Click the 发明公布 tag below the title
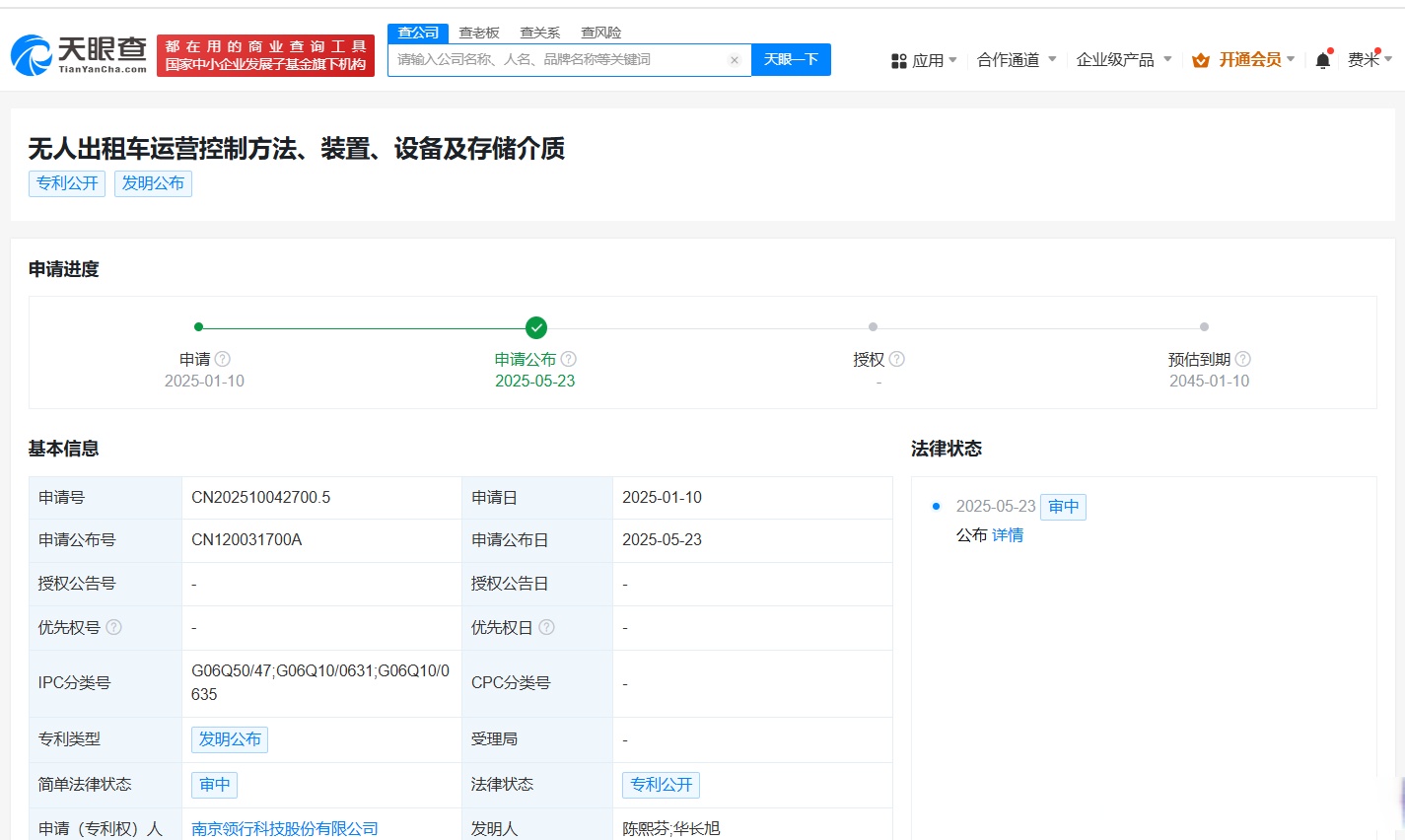The height and width of the screenshot is (840, 1405). tap(153, 183)
